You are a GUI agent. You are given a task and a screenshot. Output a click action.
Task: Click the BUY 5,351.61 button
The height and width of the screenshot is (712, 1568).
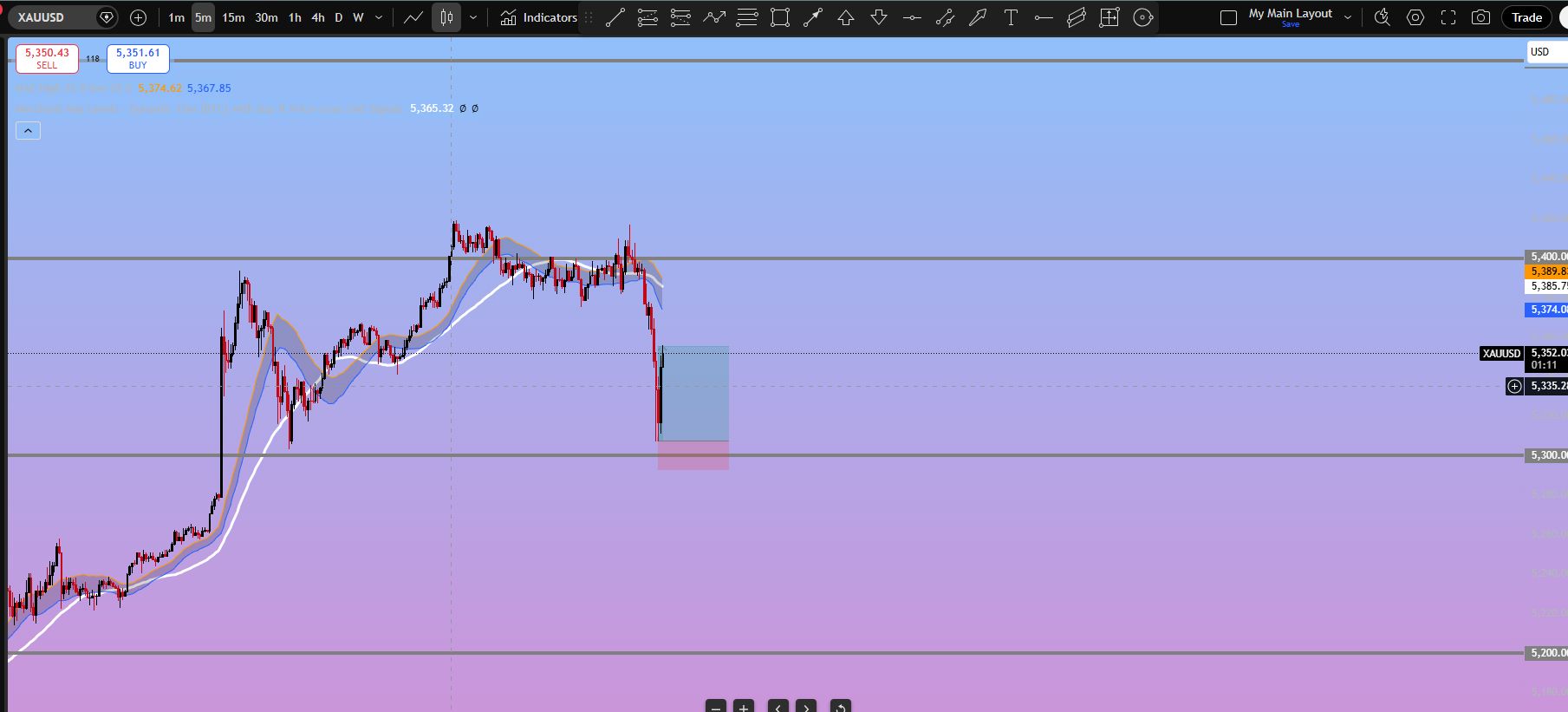click(x=138, y=58)
